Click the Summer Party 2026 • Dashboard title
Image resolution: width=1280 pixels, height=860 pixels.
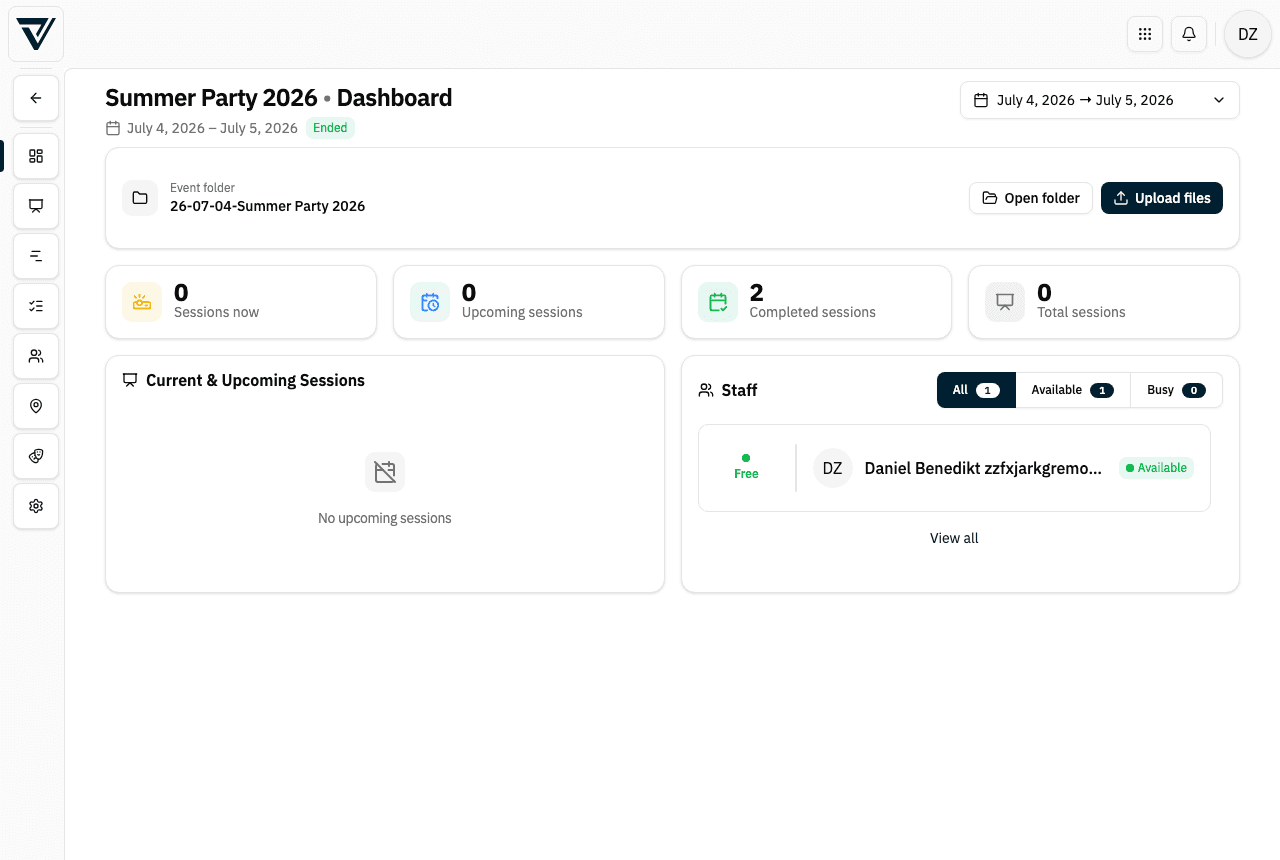tap(279, 98)
